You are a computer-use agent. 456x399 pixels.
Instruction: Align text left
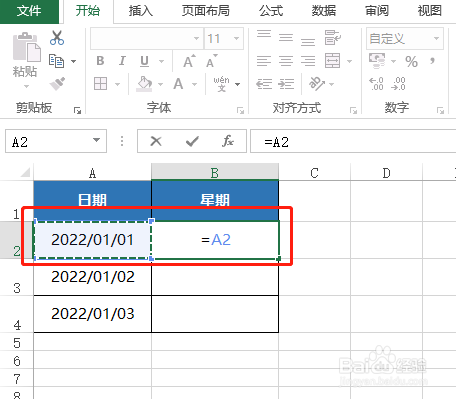tap(264, 61)
